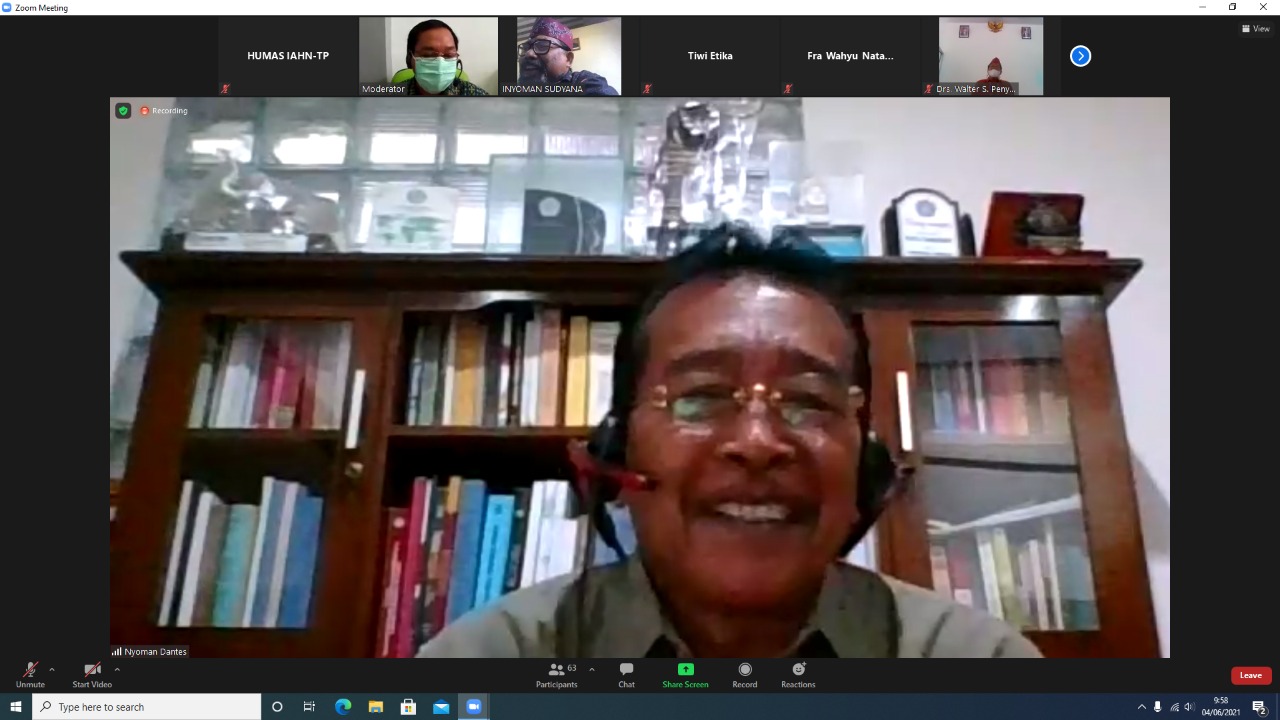Open the Reactions panel
The image size is (1280, 720).
point(798,675)
